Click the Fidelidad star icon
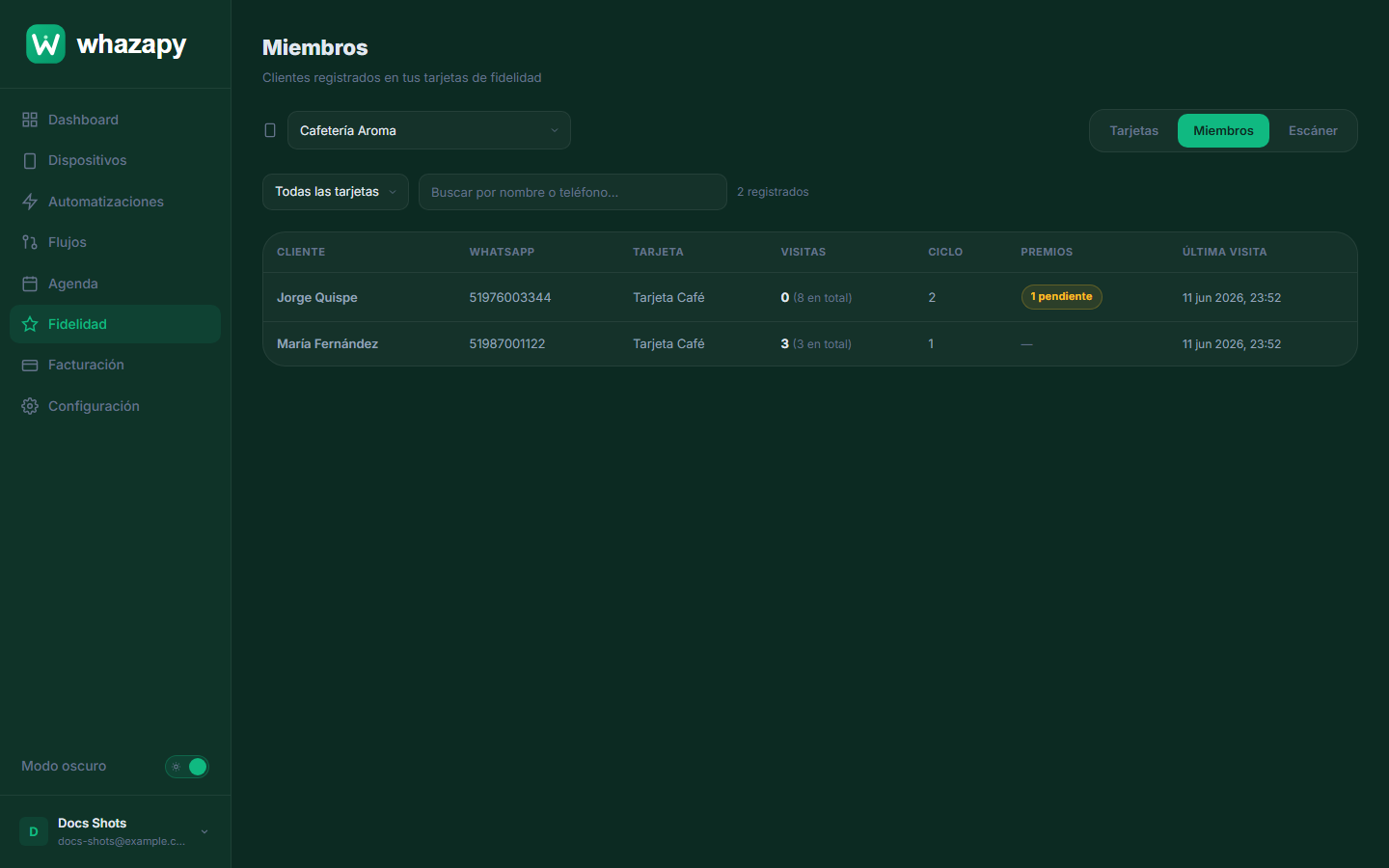 tap(30, 324)
